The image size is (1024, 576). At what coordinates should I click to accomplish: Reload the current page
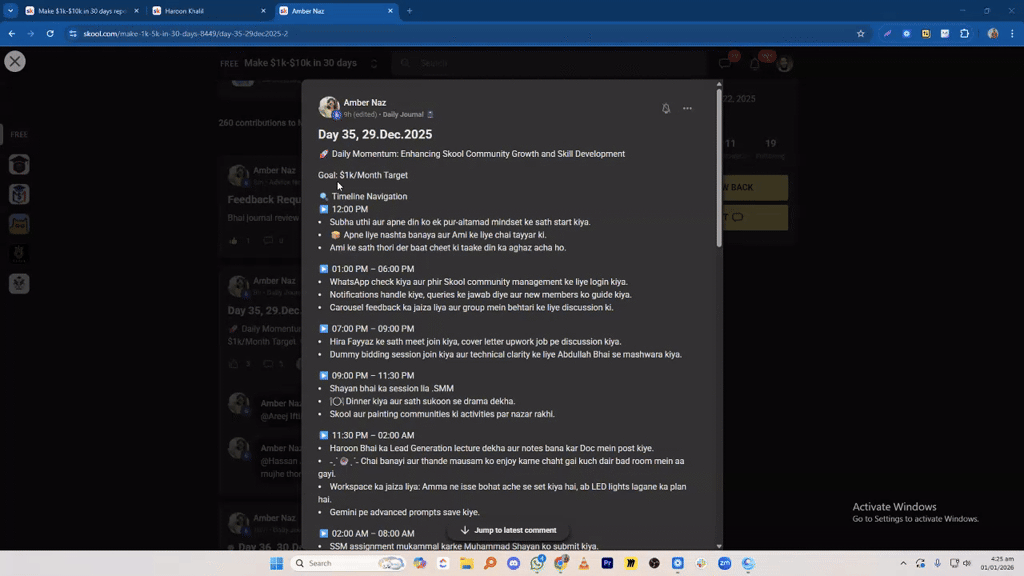(50, 33)
